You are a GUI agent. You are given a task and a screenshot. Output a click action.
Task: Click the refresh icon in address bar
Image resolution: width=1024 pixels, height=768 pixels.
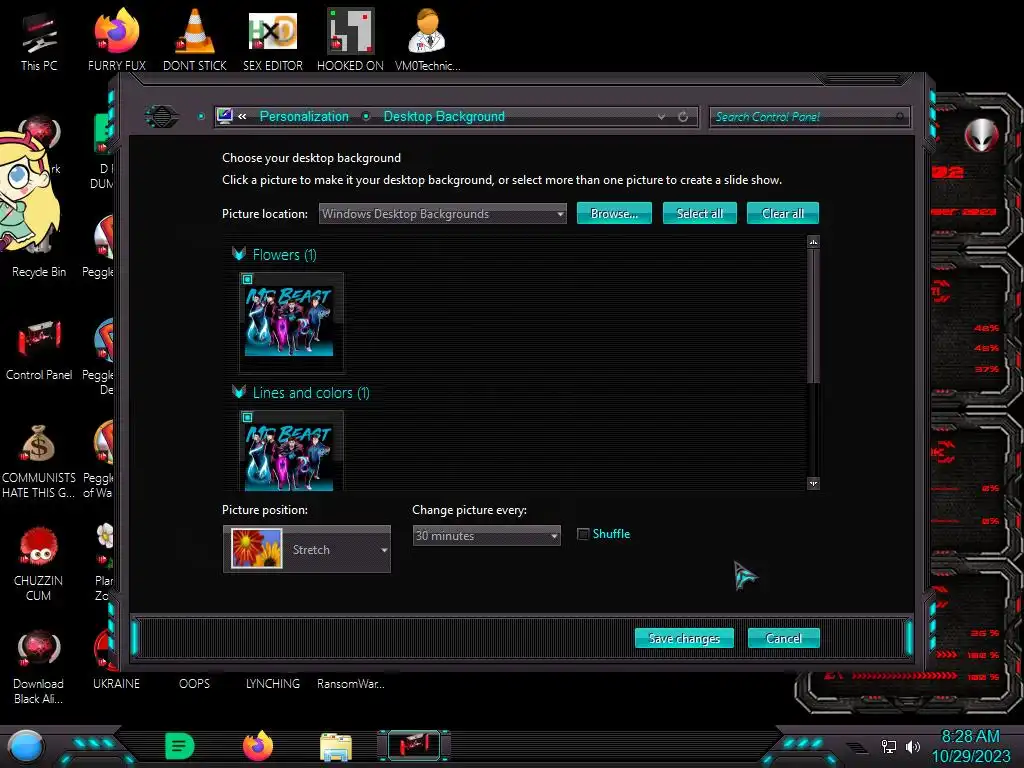pos(683,117)
